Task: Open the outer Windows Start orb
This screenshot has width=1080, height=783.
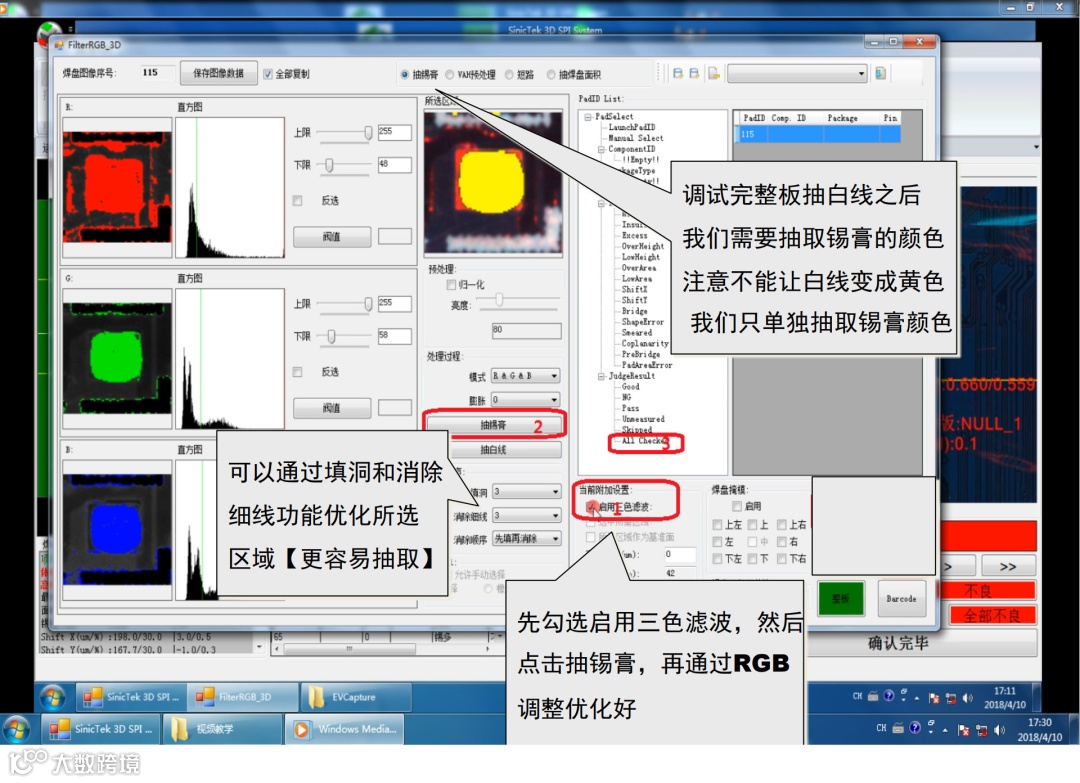Action: 17,729
